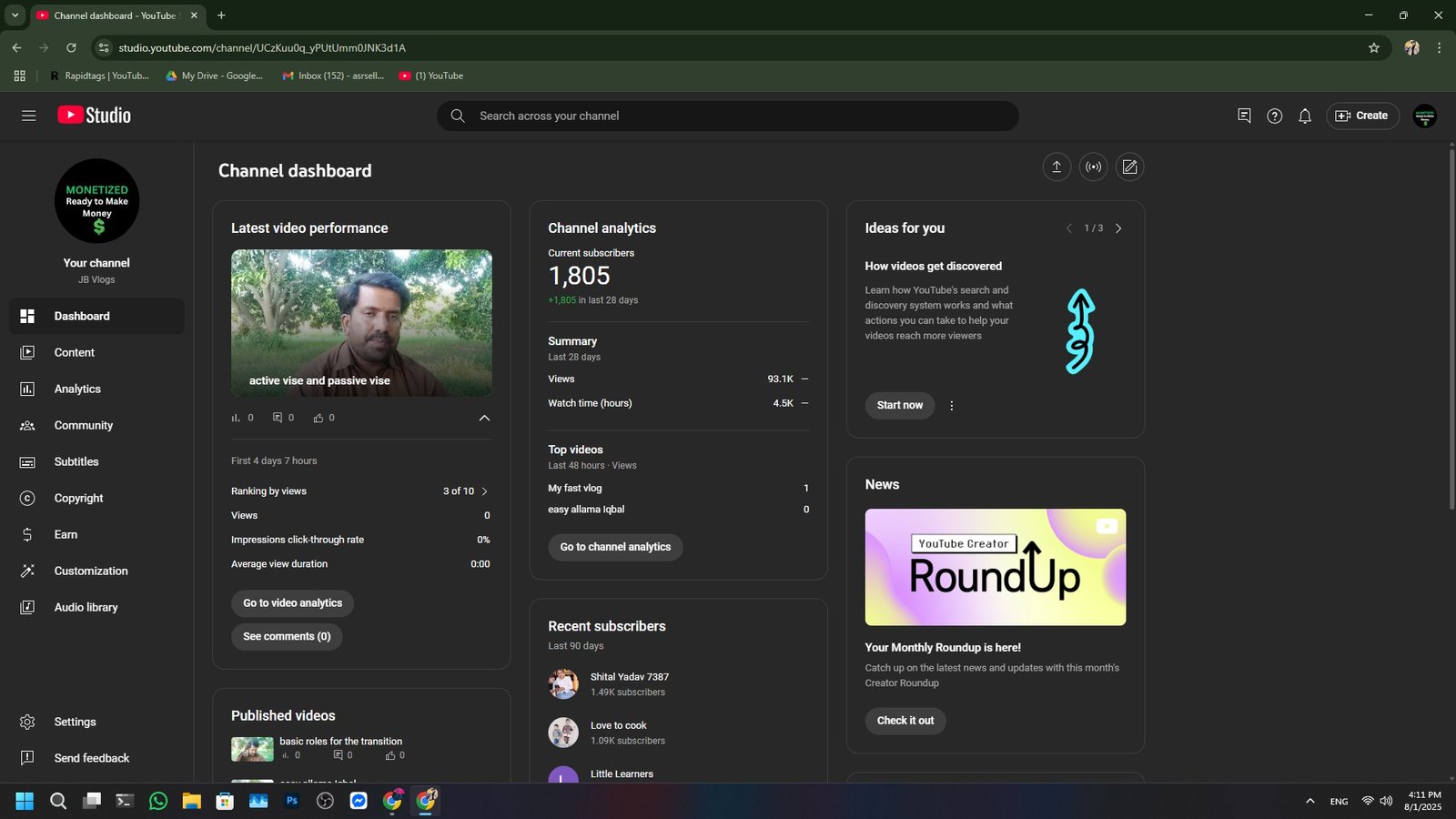Open the Inbox (152) bookmark
Viewport: 1456px width, 819px height.
pos(333,76)
